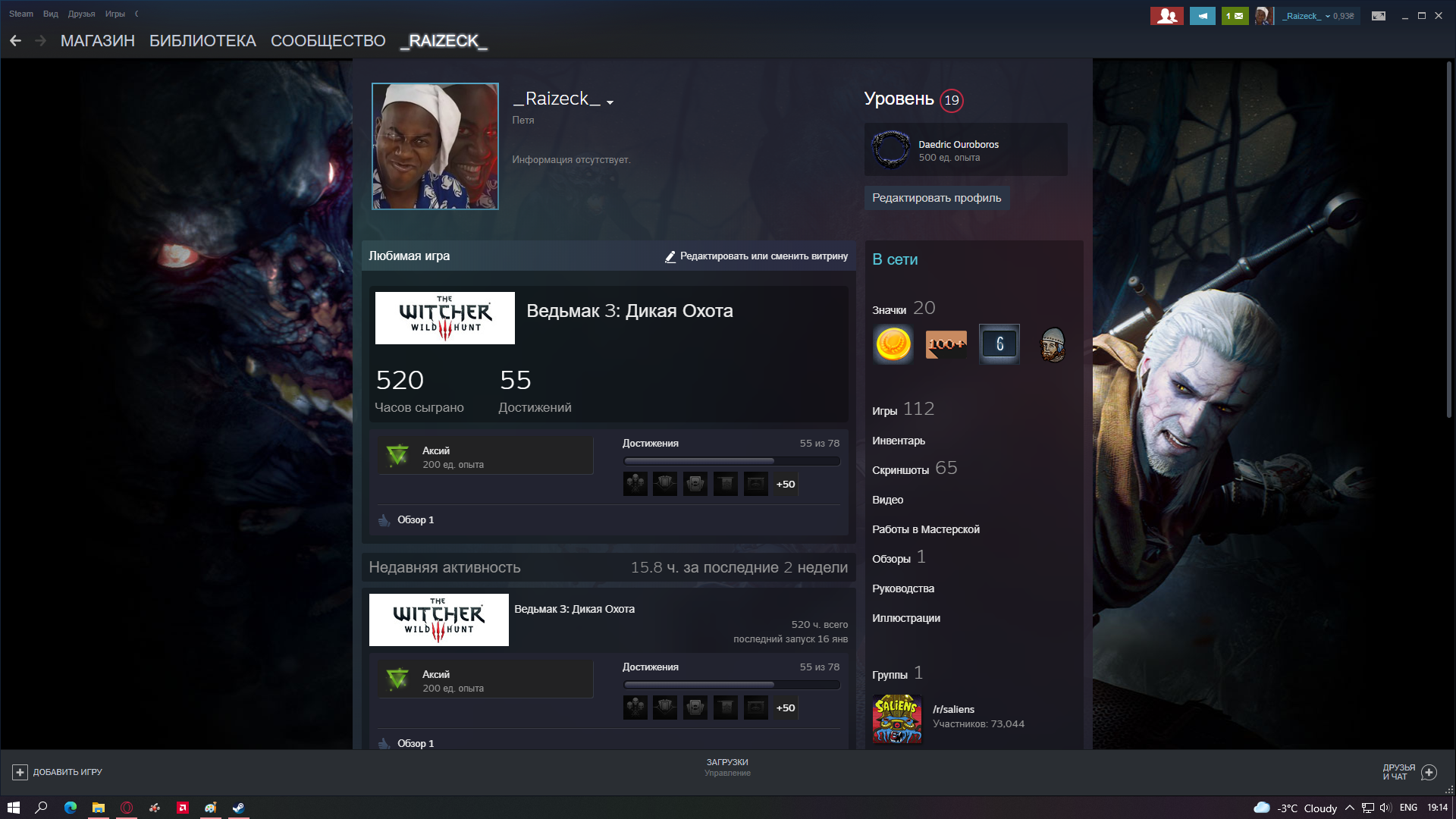Open the Друзья menu
The width and height of the screenshot is (1456, 819).
(81, 14)
